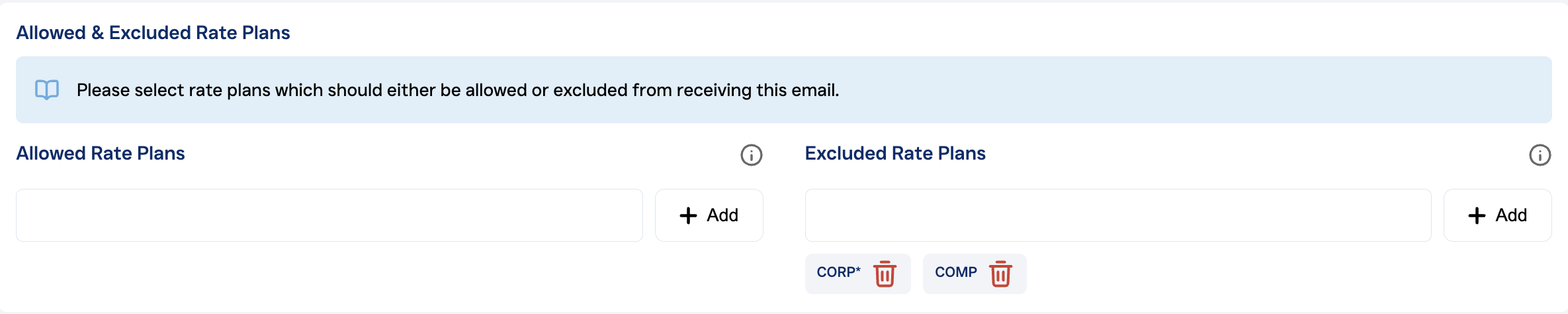Focus the Excluded Rate Plans text field

coord(1117,215)
